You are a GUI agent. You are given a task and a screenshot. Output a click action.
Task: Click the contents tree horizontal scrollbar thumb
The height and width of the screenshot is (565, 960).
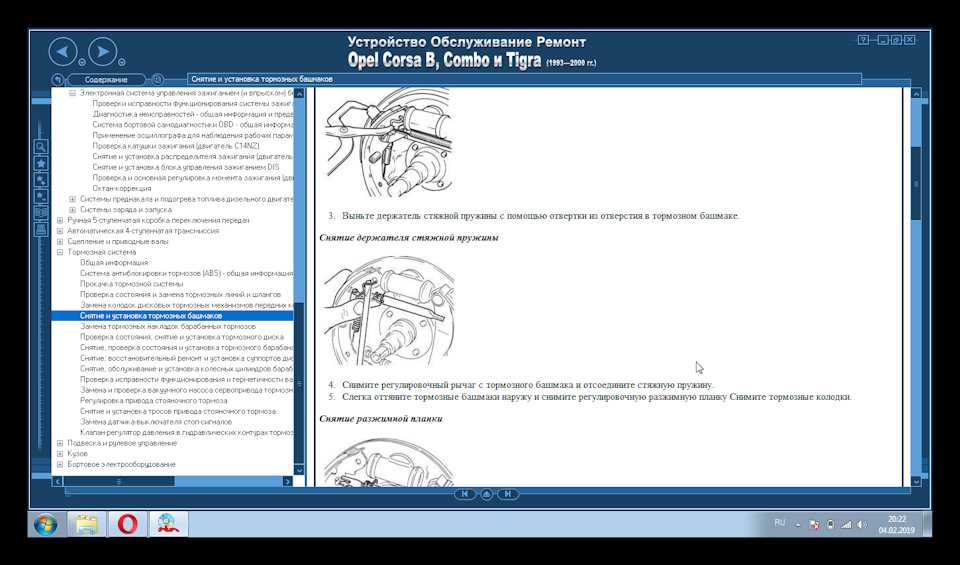tap(119, 482)
